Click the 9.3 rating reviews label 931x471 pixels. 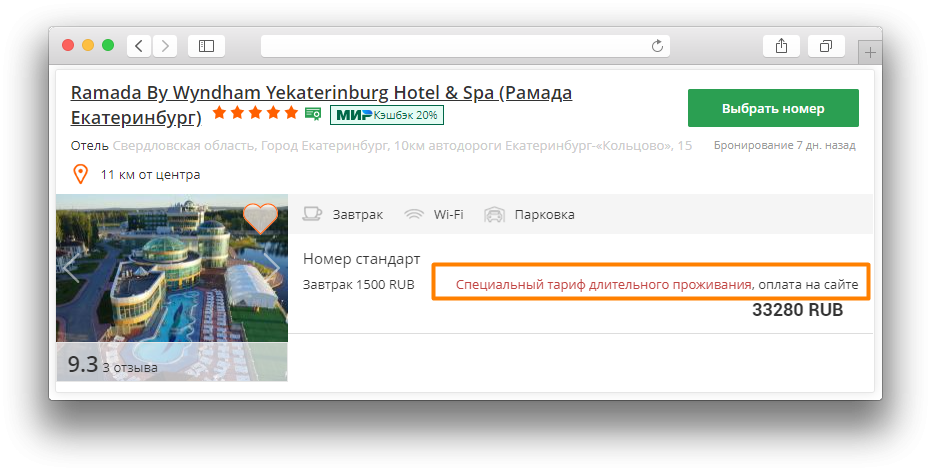click(112, 364)
